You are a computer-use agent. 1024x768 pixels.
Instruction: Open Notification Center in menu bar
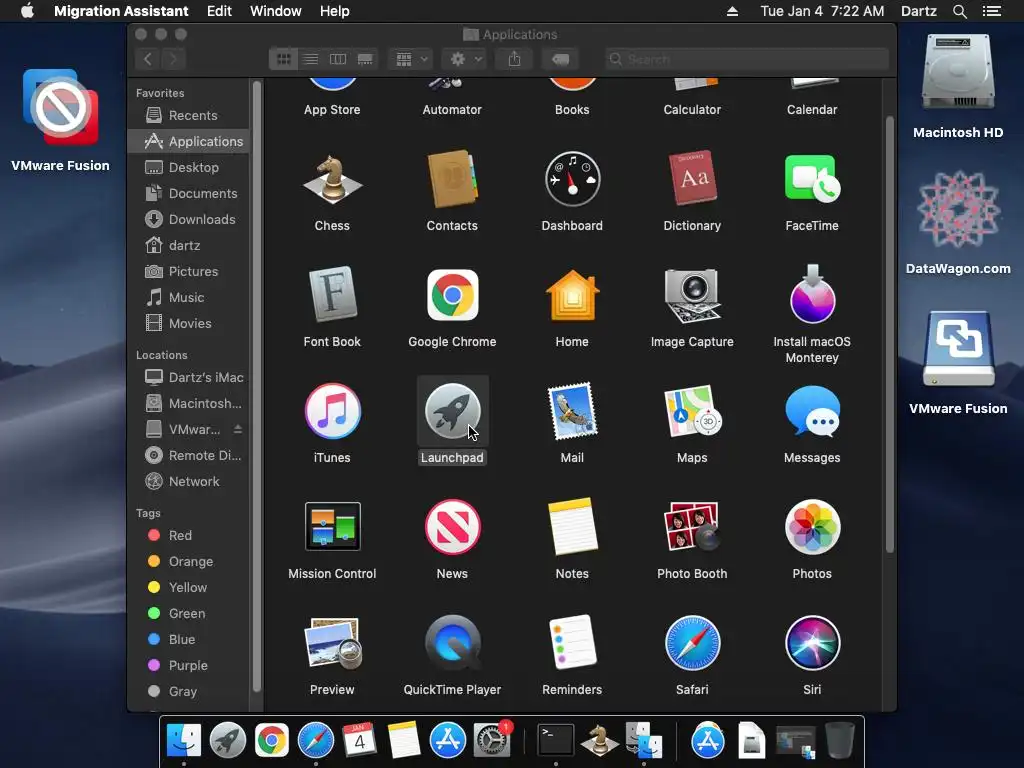(992, 11)
